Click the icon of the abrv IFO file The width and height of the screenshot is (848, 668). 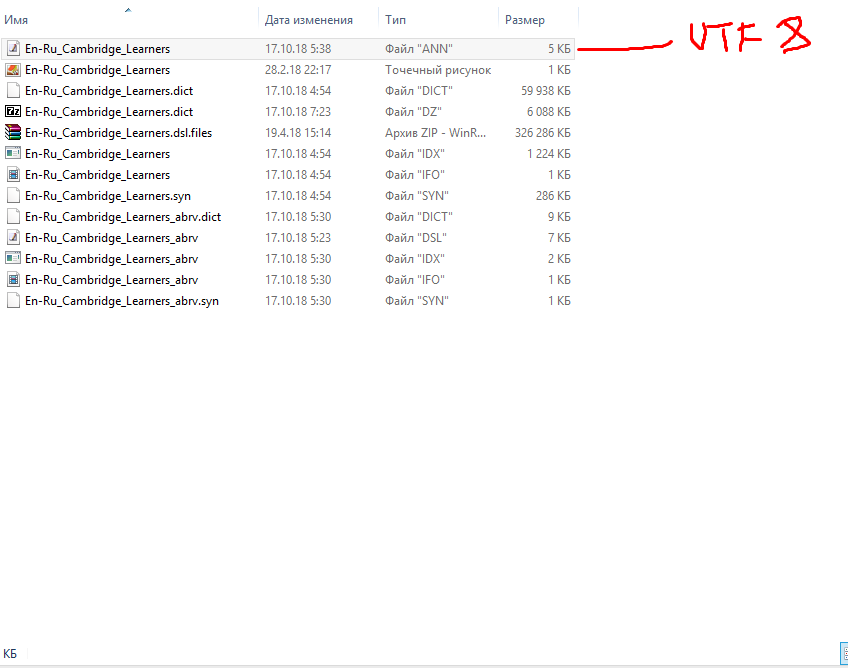(13, 280)
